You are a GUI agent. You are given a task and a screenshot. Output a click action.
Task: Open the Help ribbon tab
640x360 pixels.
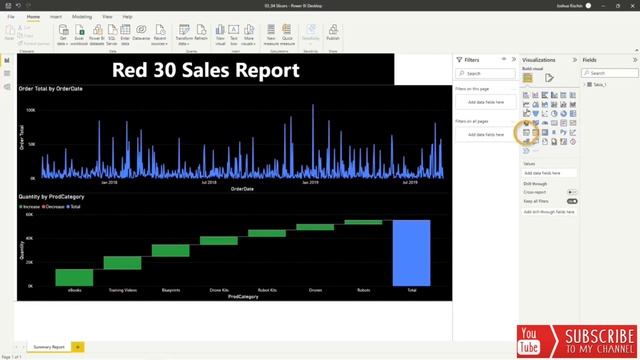[x=127, y=17]
